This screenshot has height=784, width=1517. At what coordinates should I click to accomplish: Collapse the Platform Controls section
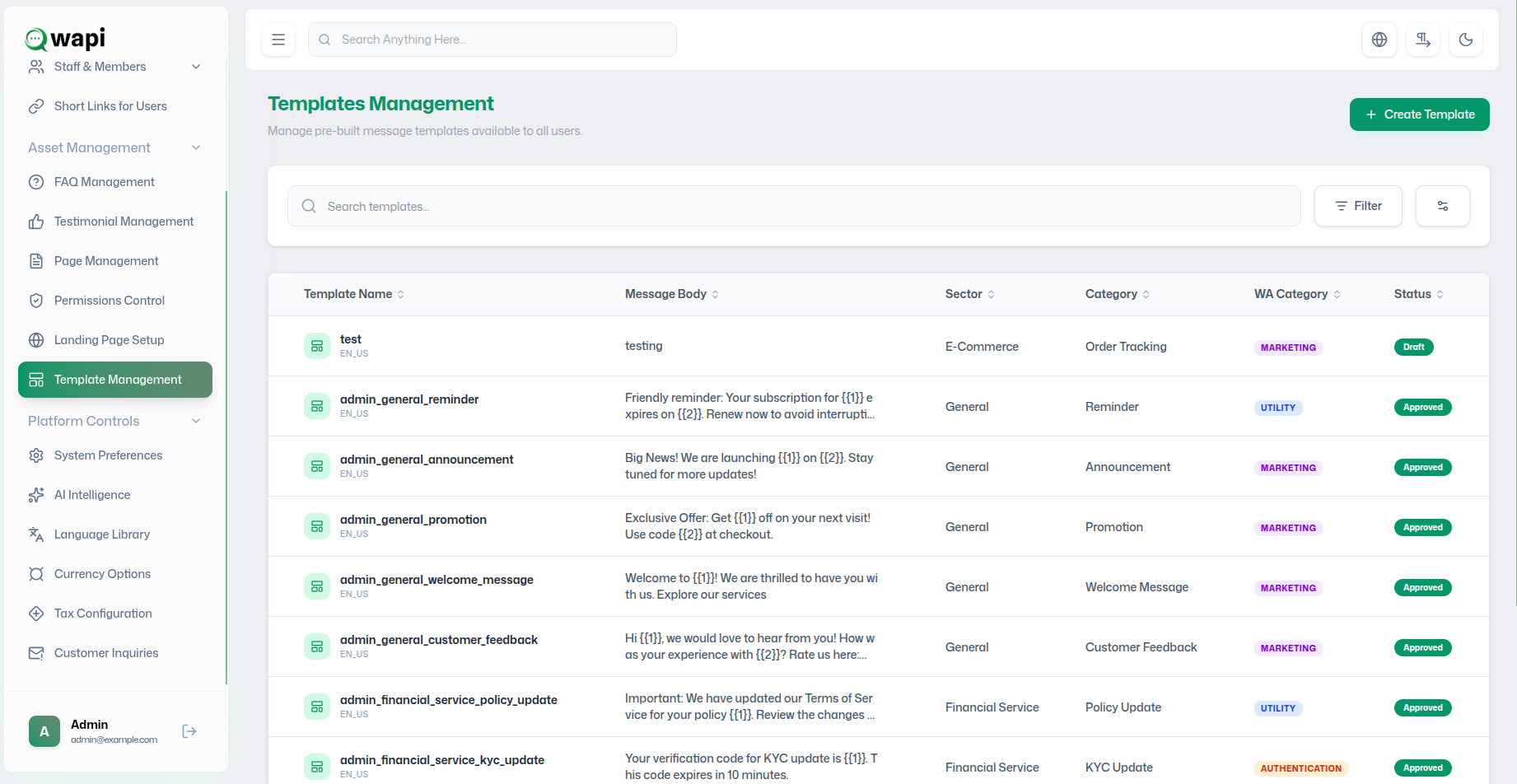tap(115, 421)
